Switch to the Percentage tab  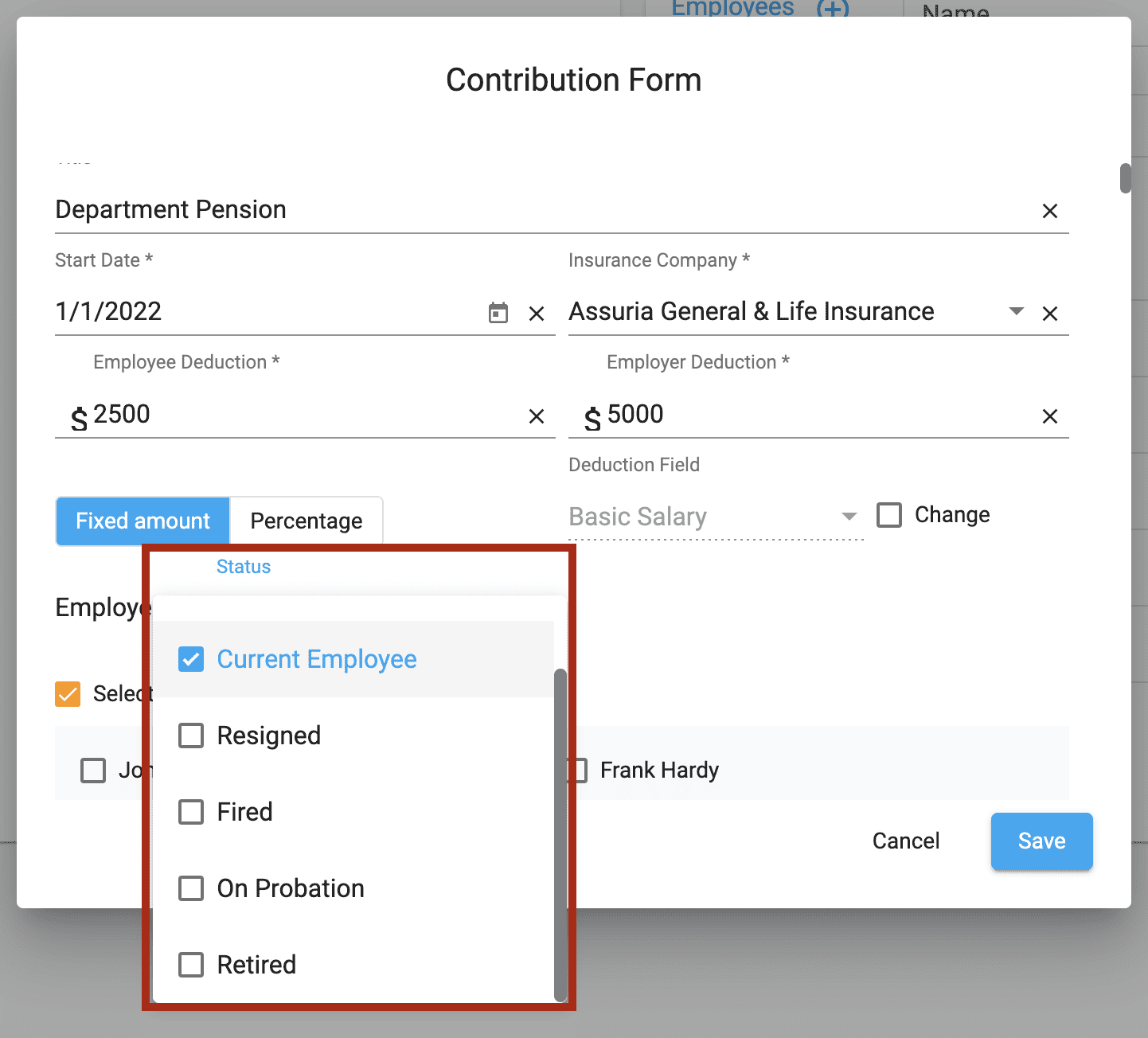click(x=306, y=521)
